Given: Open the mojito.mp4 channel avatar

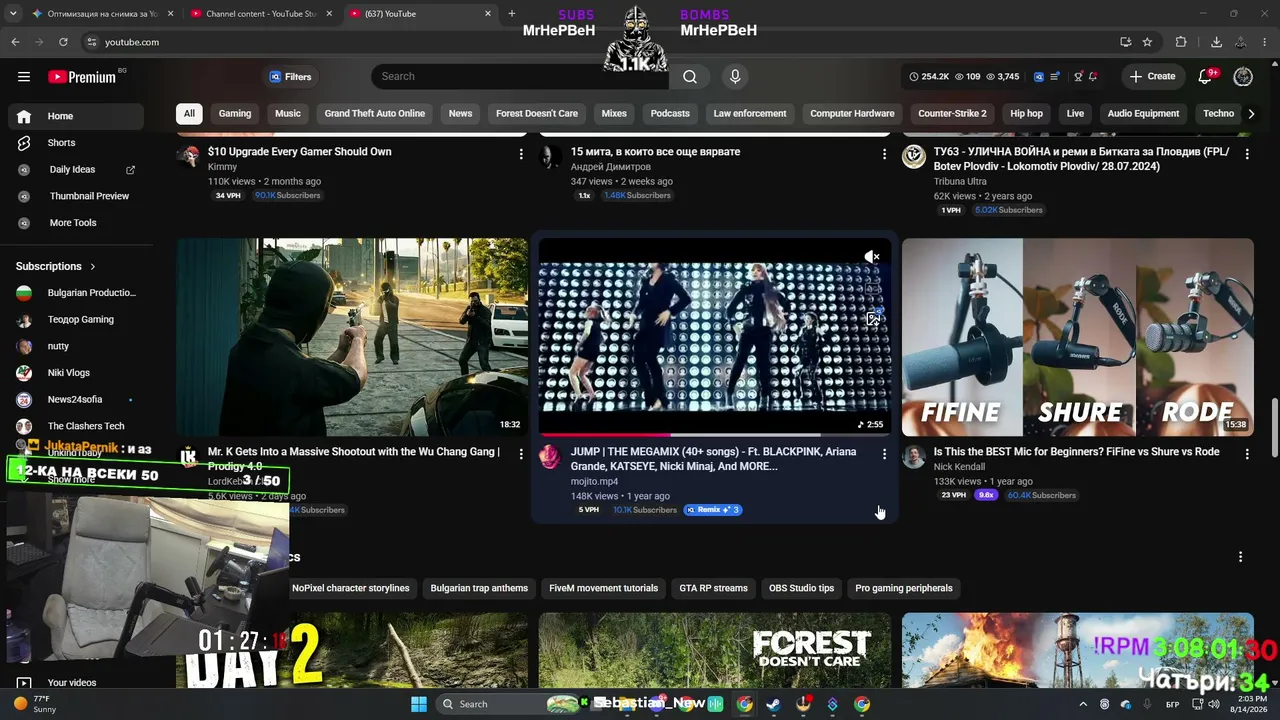Looking at the screenshot, I should pyautogui.click(x=550, y=457).
